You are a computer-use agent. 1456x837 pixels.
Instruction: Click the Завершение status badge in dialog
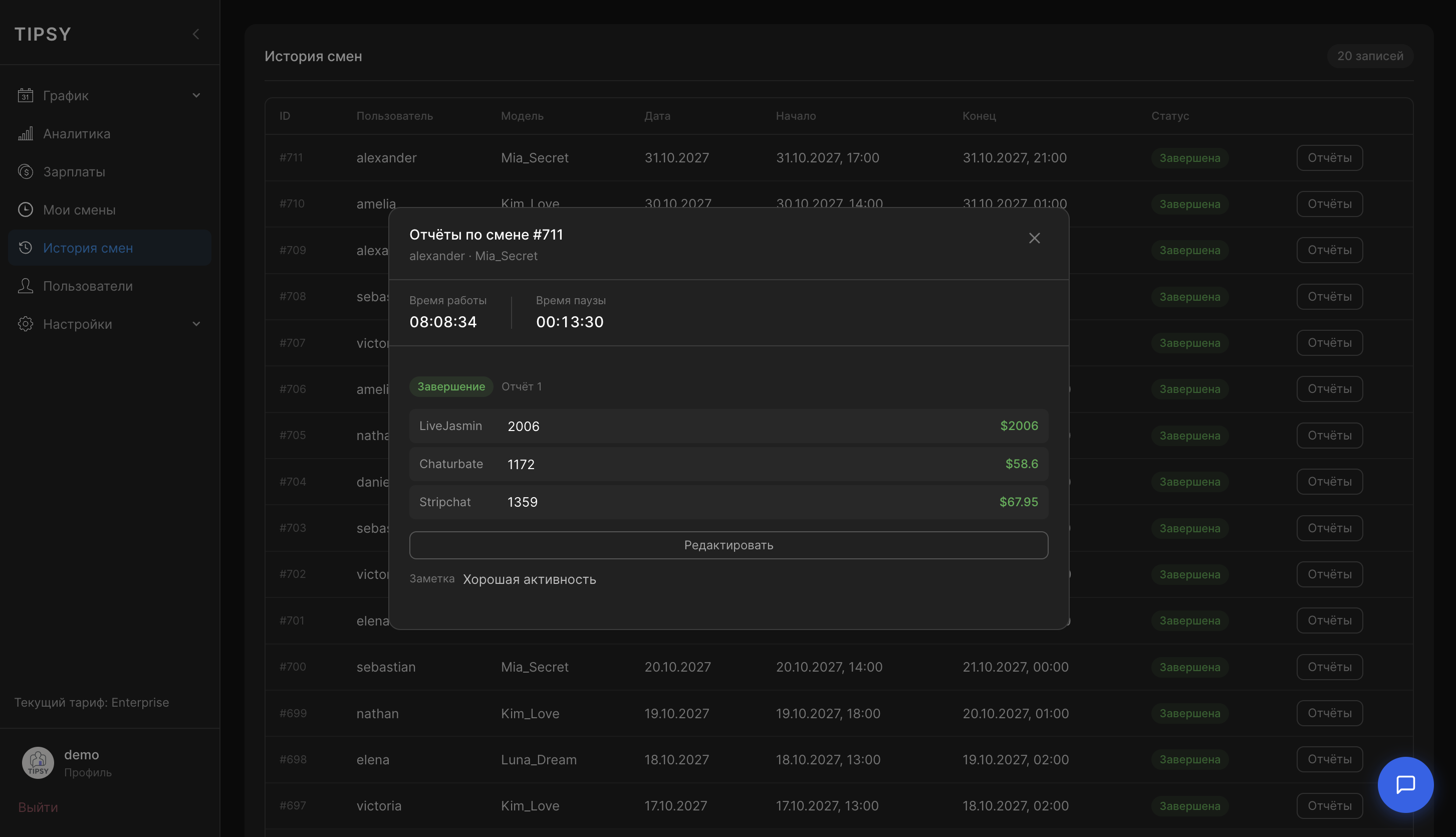pyautogui.click(x=451, y=386)
